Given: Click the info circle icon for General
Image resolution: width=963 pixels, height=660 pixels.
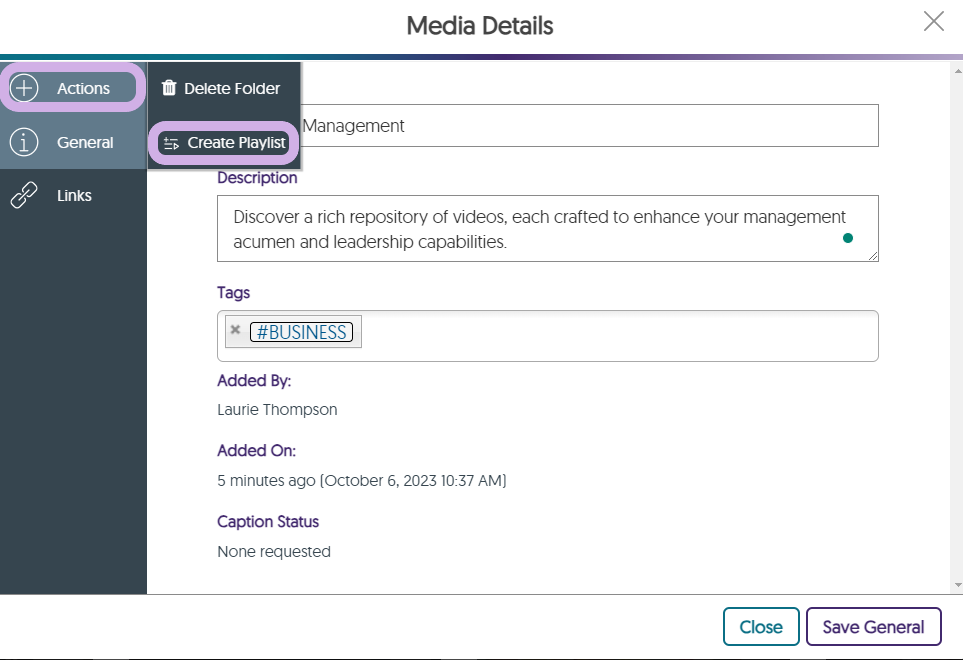Looking at the screenshot, I should coord(24,142).
